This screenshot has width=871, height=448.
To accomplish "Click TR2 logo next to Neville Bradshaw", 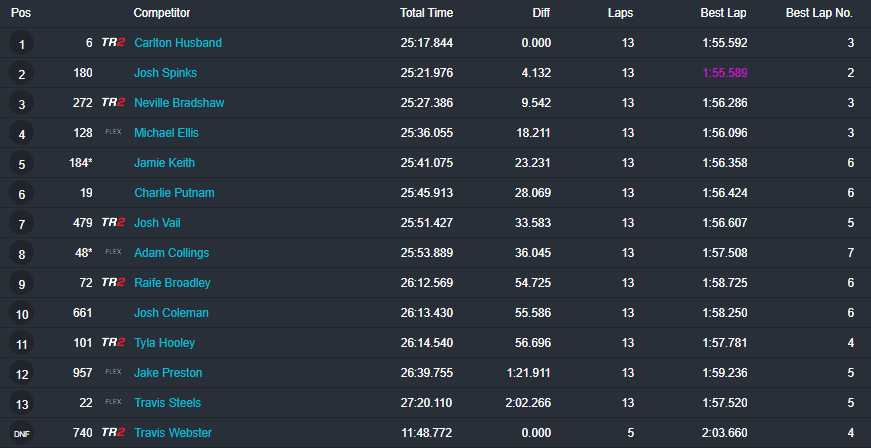I will tap(113, 103).
